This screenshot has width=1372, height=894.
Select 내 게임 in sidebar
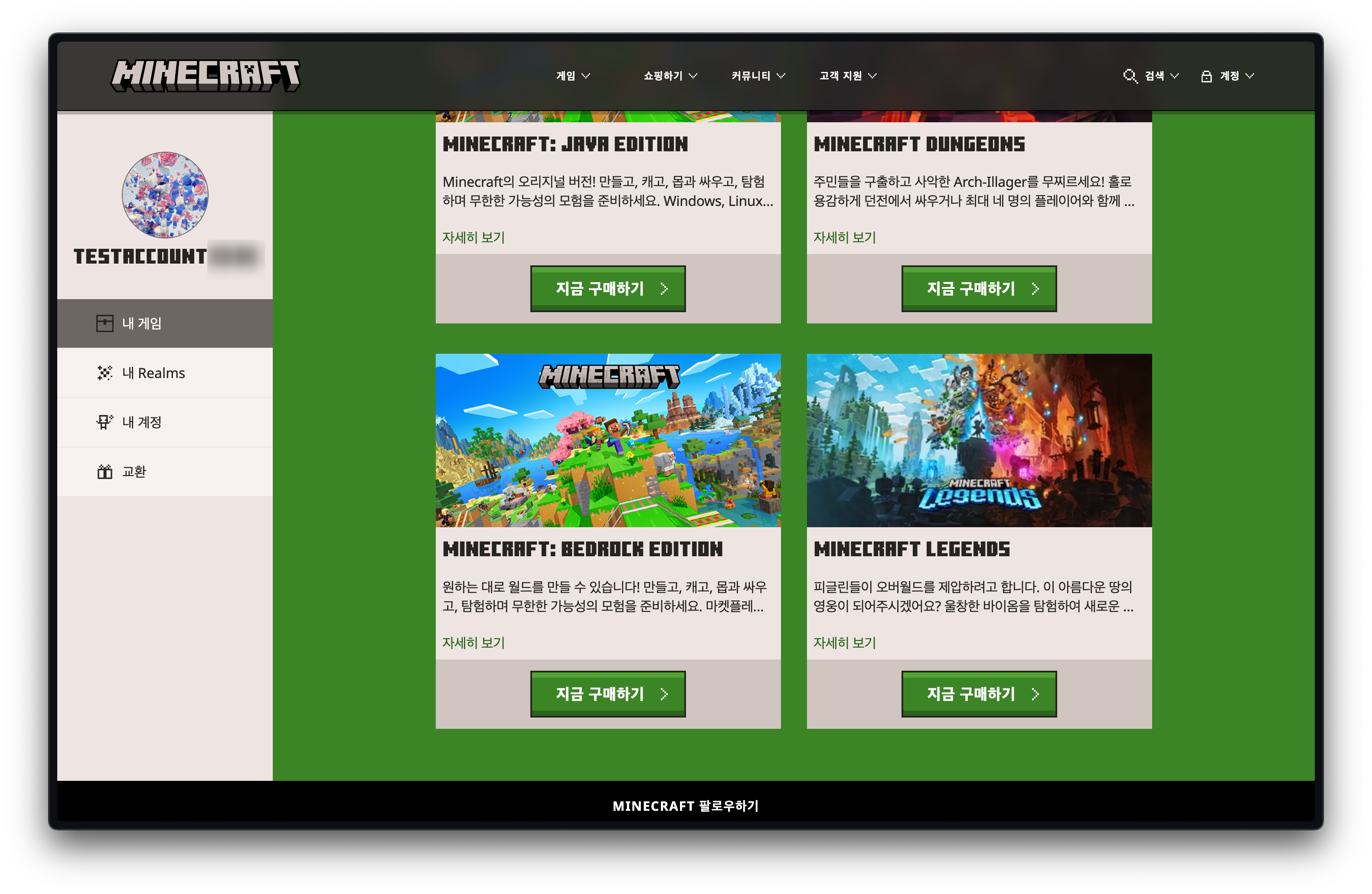click(165, 323)
